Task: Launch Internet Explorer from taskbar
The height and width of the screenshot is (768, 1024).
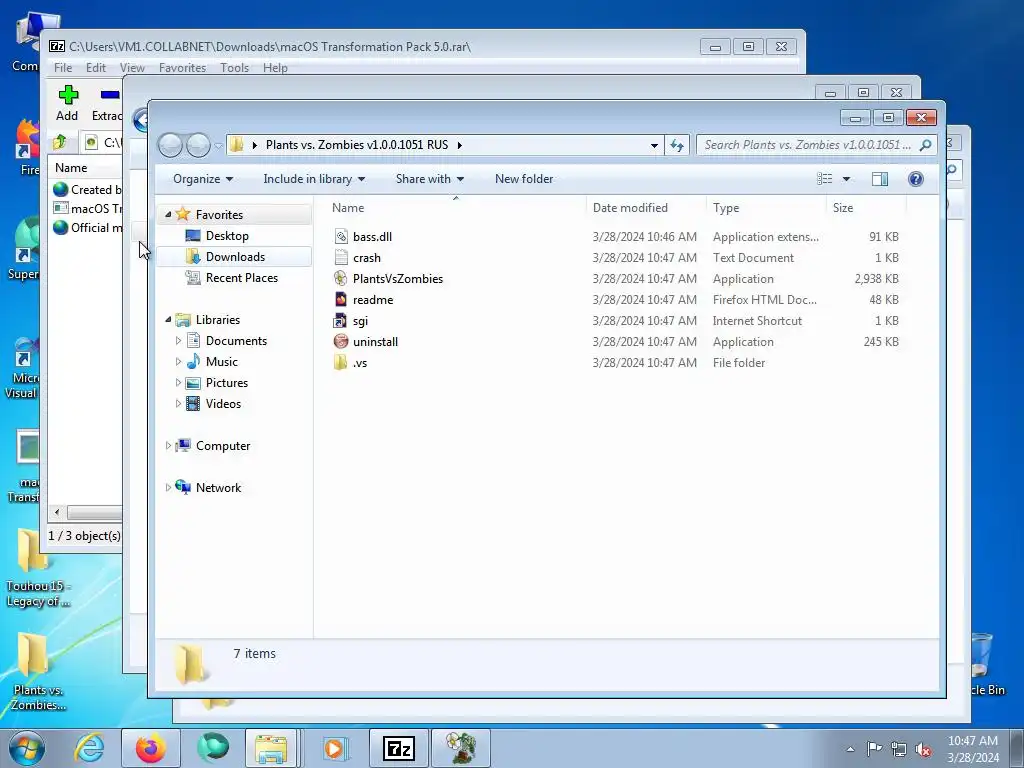Action: tap(89, 748)
